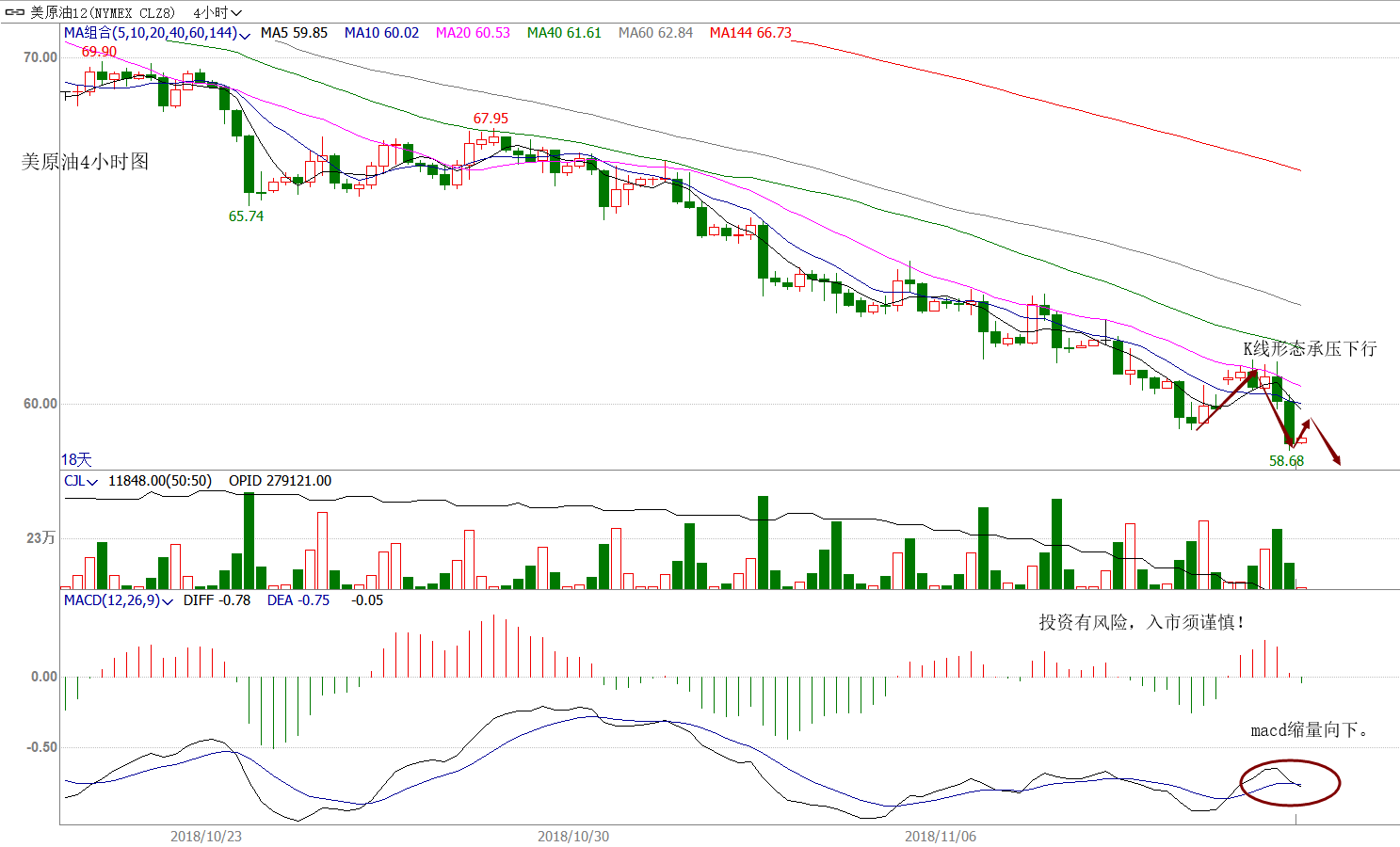
Task: Click the 11848.00(50:50) volume value
Action: point(160,481)
